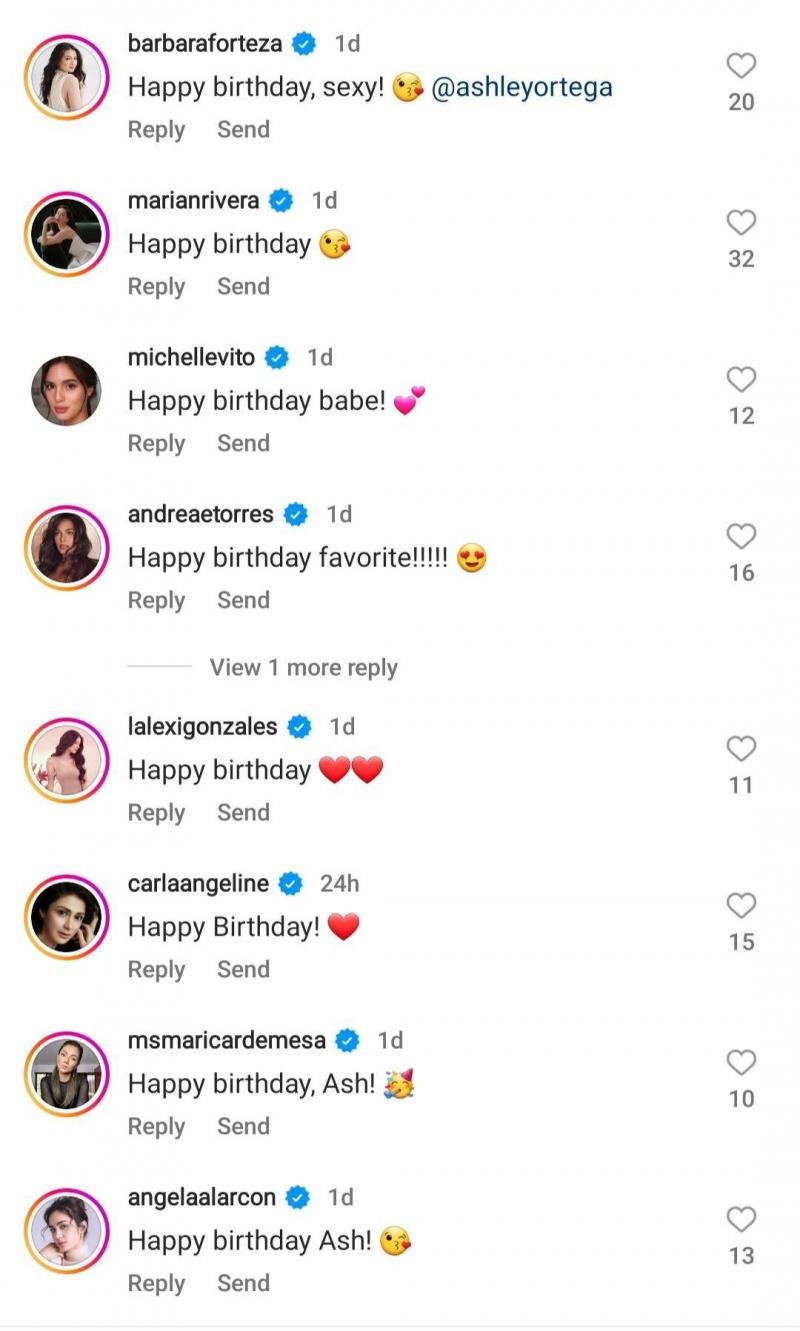Tap the heart icon on msmaricardemesa's comment

click(741, 1063)
